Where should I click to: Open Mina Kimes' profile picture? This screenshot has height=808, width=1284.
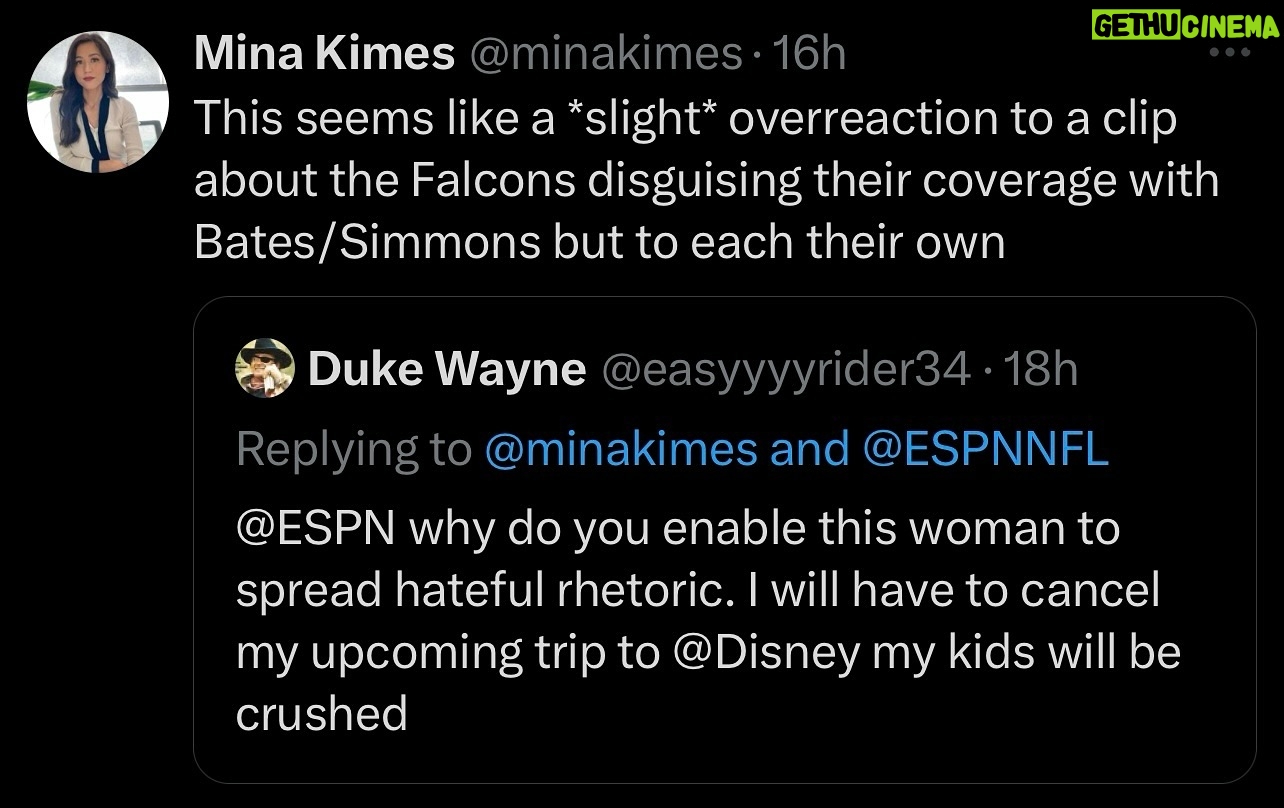[97, 103]
